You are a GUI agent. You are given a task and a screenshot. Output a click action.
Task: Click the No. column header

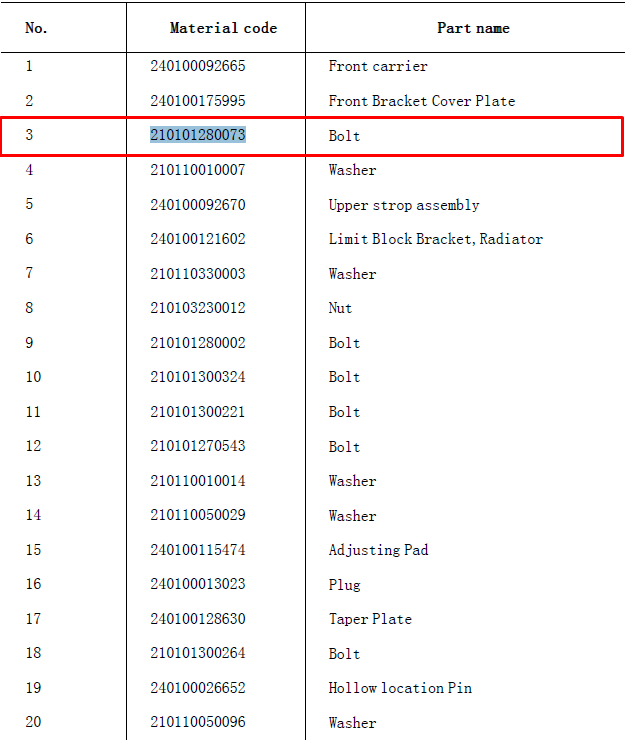tap(36, 28)
